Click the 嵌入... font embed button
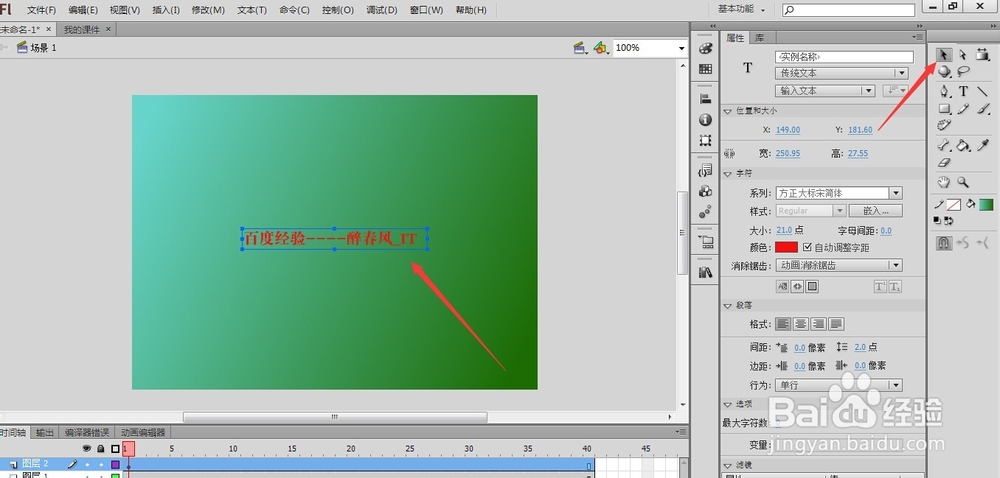Screen dimensions: 1000x478 [x=876, y=211]
